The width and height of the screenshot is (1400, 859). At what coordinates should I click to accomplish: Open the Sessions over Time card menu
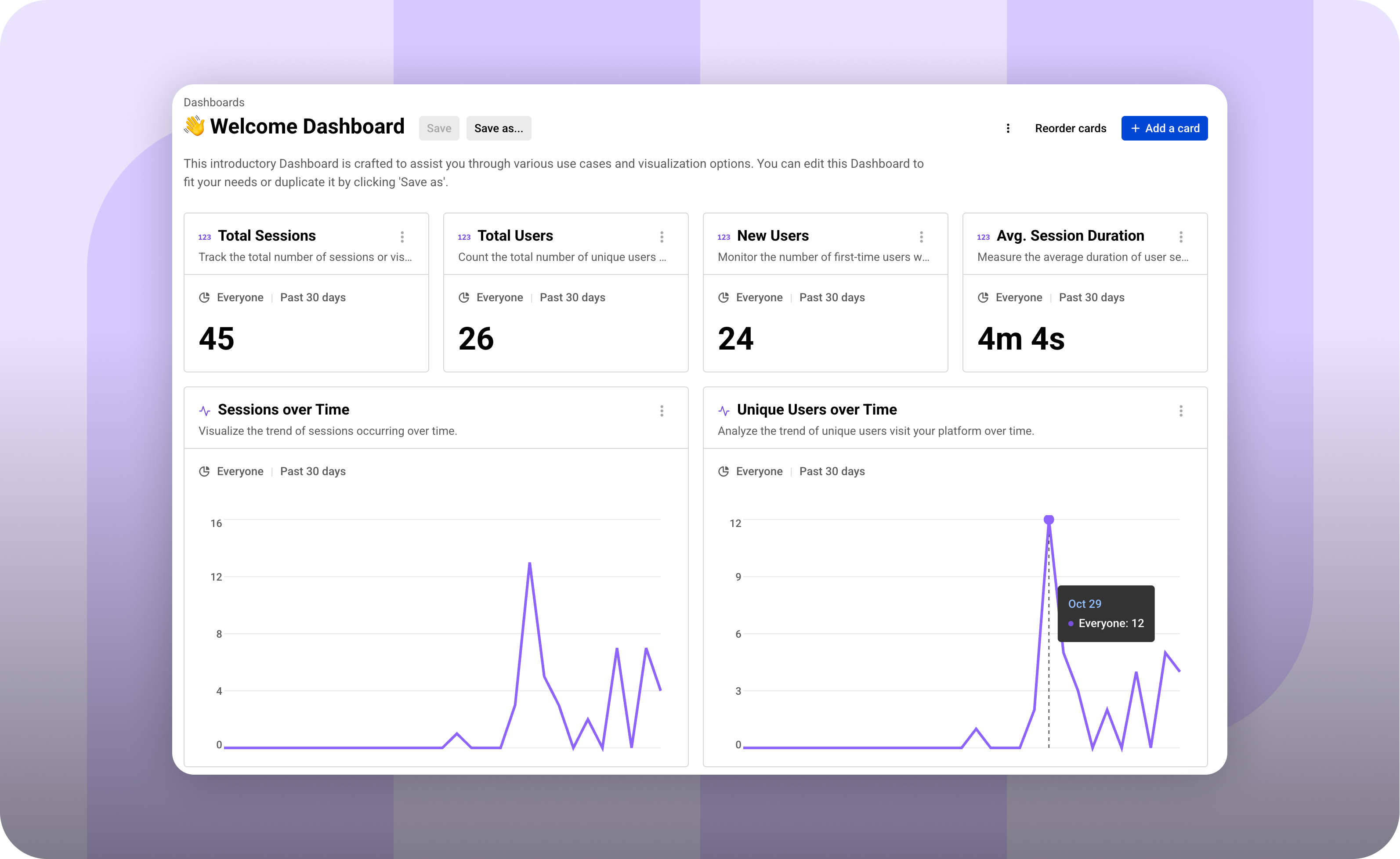click(x=662, y=411)
